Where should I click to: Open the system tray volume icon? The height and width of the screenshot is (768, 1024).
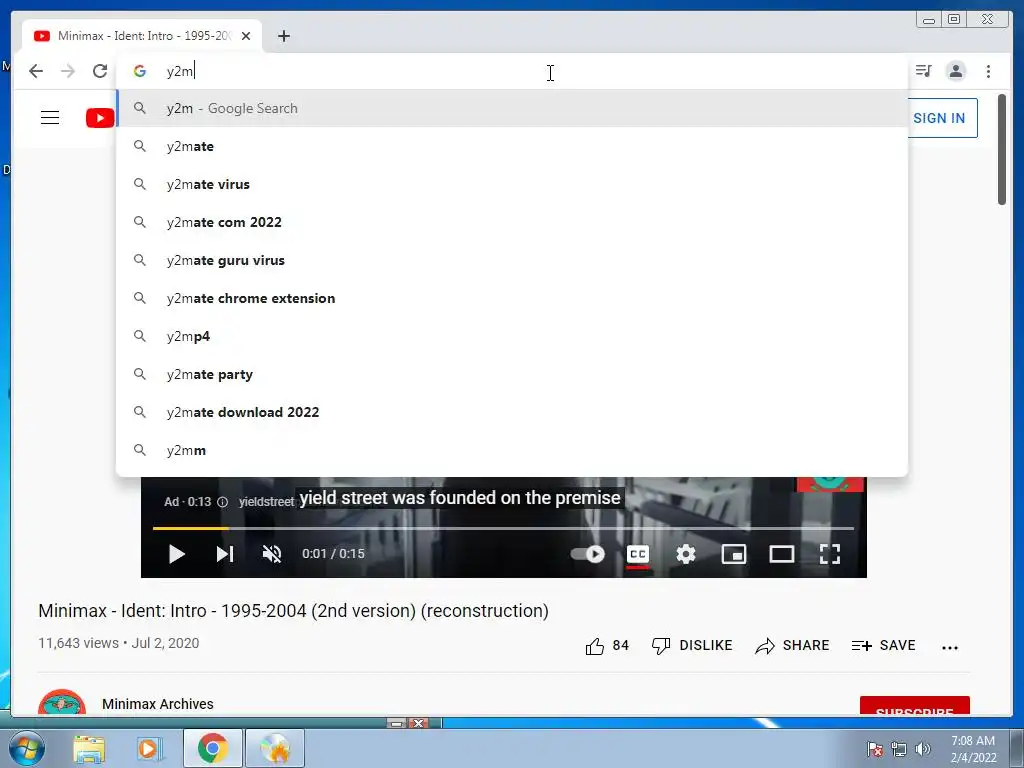tap(923, 749)
